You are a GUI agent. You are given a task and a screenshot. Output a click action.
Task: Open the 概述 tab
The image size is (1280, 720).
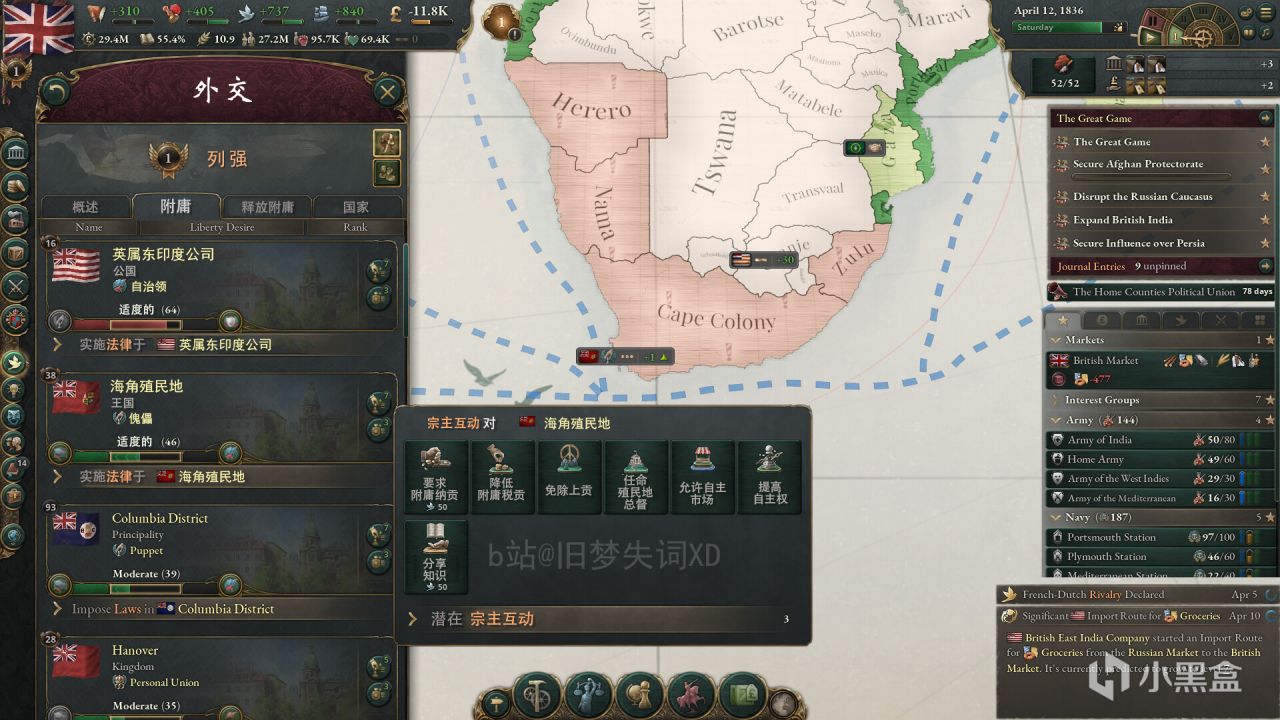click(86, 207)
